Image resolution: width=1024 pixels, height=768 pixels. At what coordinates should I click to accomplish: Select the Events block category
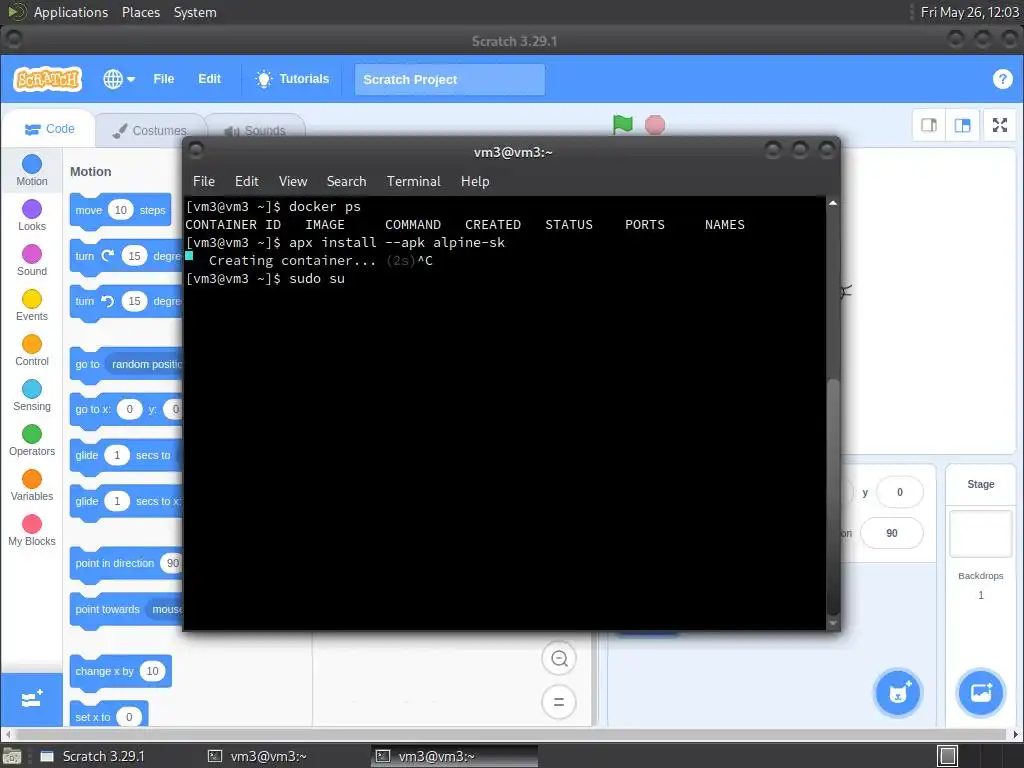tap(31, 306)
